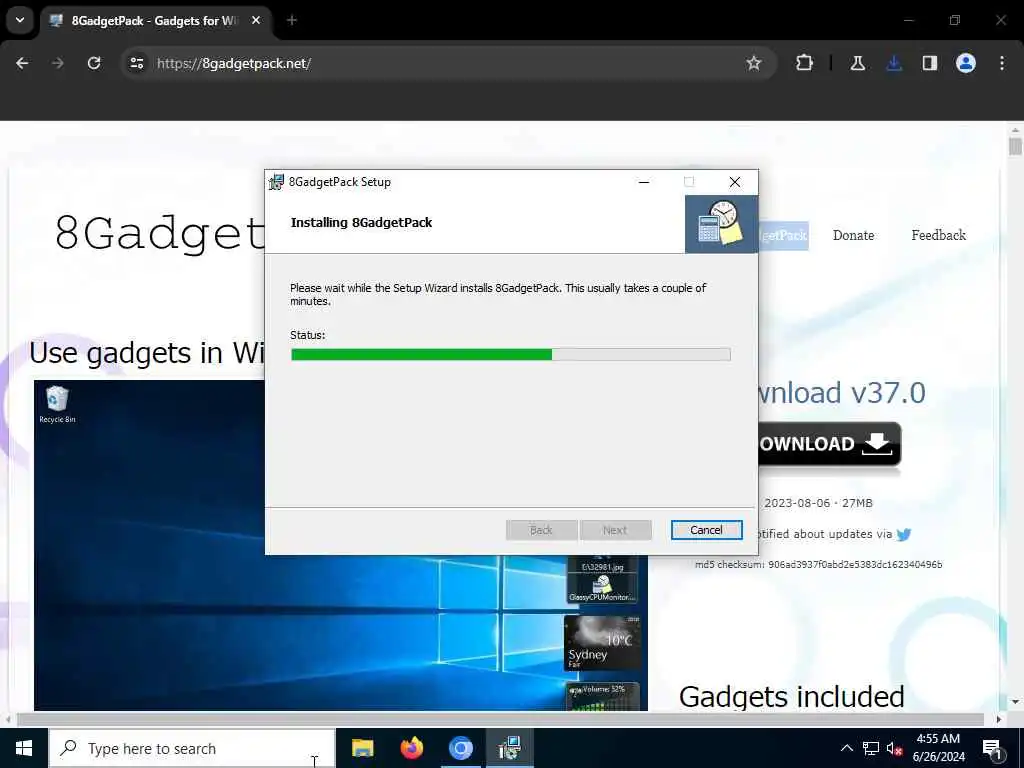Open the taskbar clock and date
1024x768 pixels.
pyautogui.click(x=938, y=748)
